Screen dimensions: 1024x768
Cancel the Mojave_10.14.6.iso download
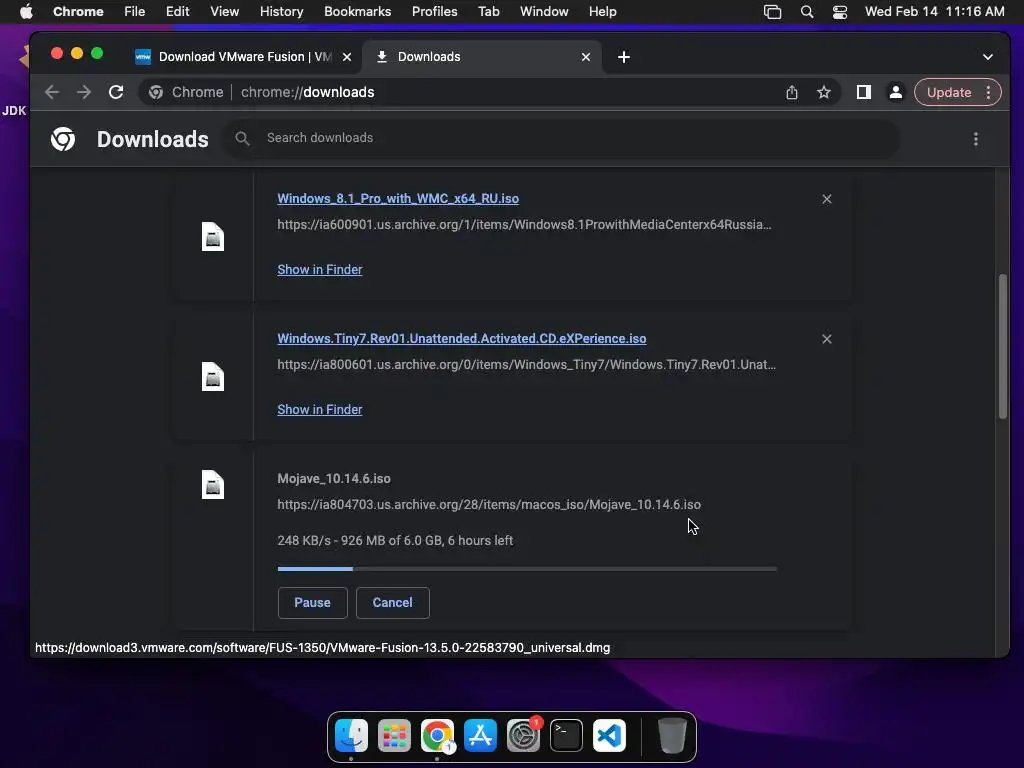(392, 602)
